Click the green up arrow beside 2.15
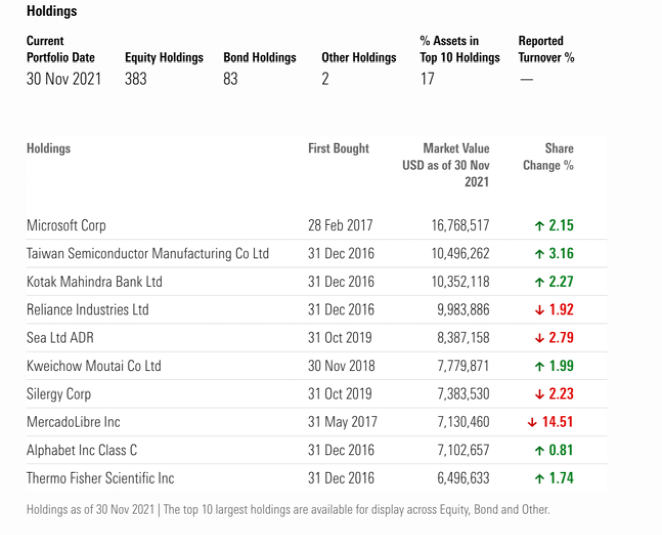Image resolution: width=662 pixels, height=535 pixels. tap(539, 226)
